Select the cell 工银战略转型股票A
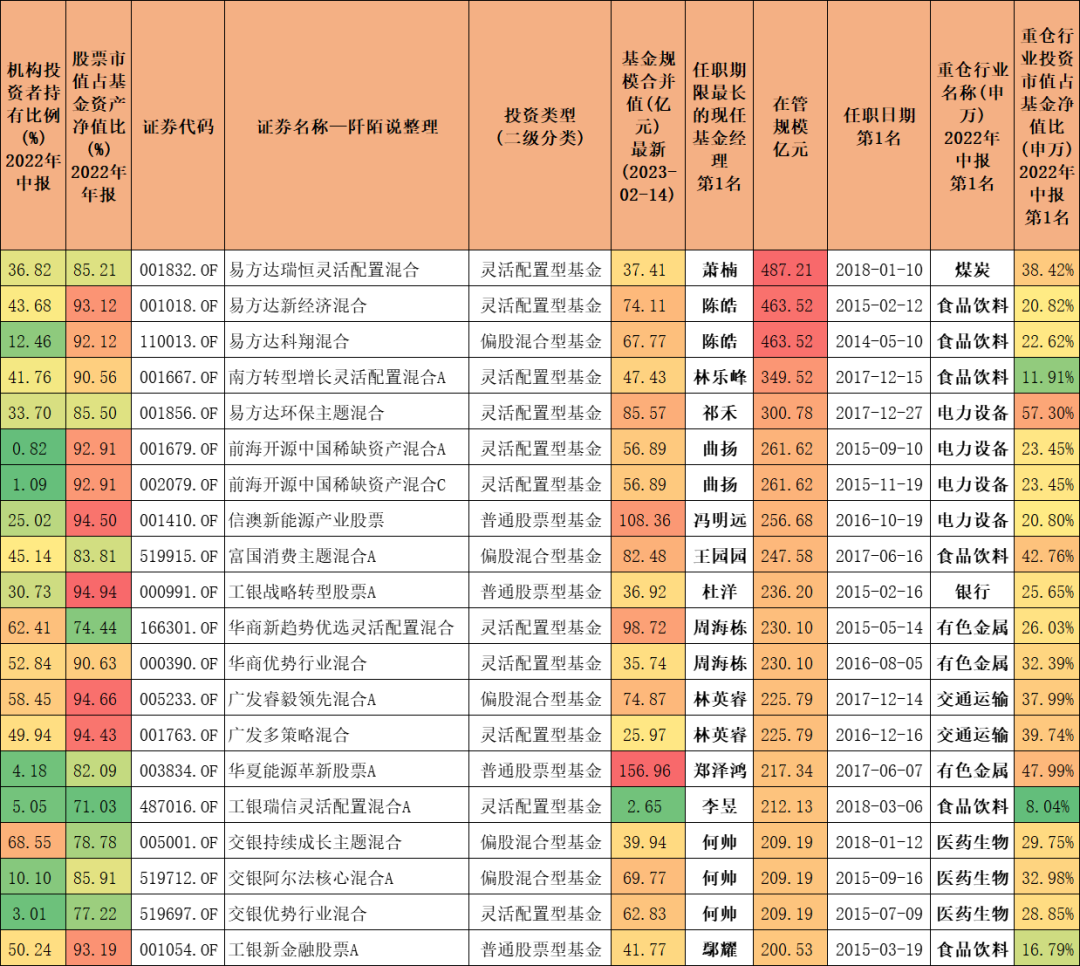Viewport: 1080px width, 966px height. pyautogui.click(x=346, y=592)
